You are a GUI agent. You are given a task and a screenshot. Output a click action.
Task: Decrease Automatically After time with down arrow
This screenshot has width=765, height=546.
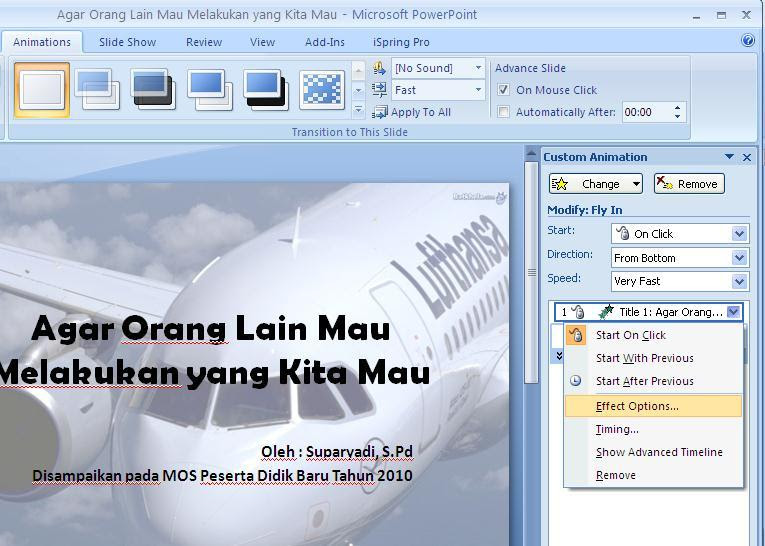677,117
